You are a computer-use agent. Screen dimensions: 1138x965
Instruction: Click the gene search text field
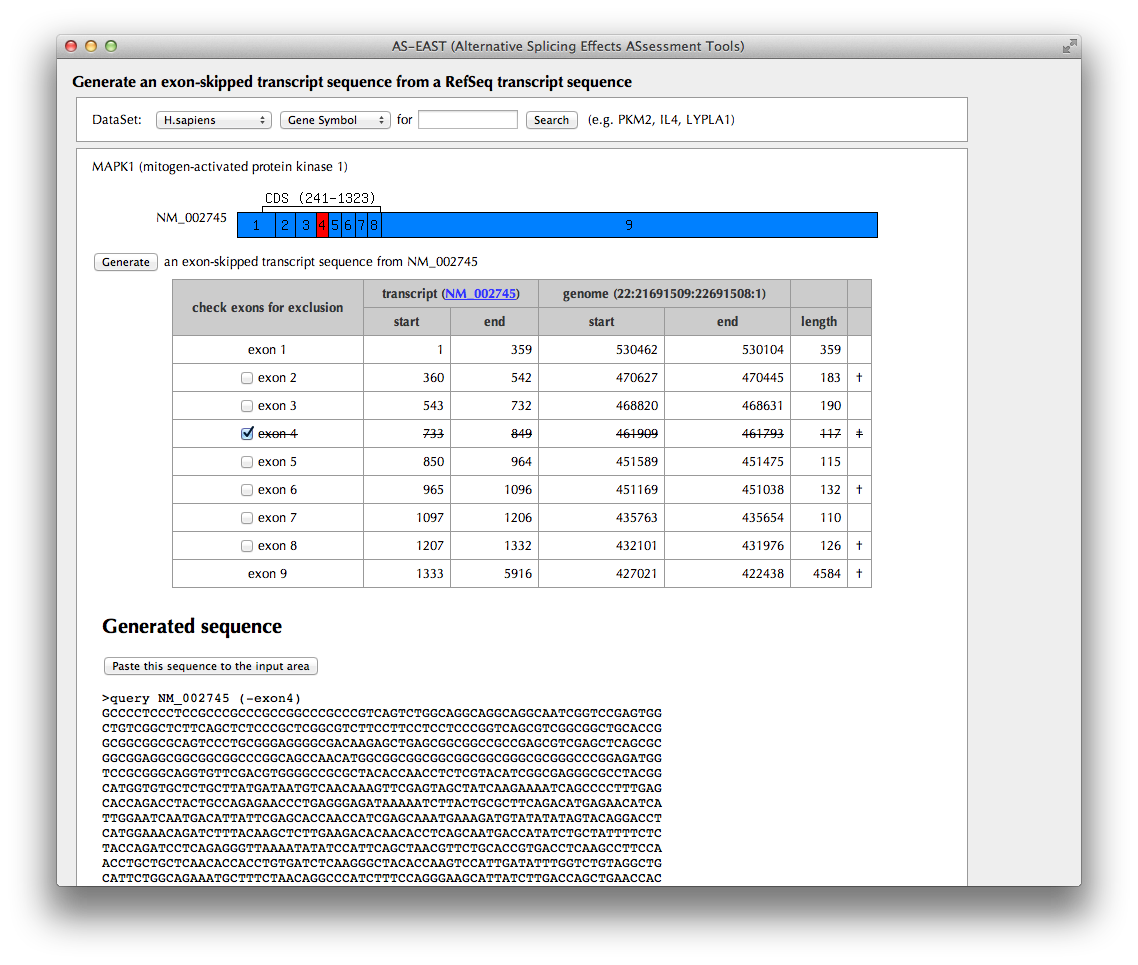467,120
